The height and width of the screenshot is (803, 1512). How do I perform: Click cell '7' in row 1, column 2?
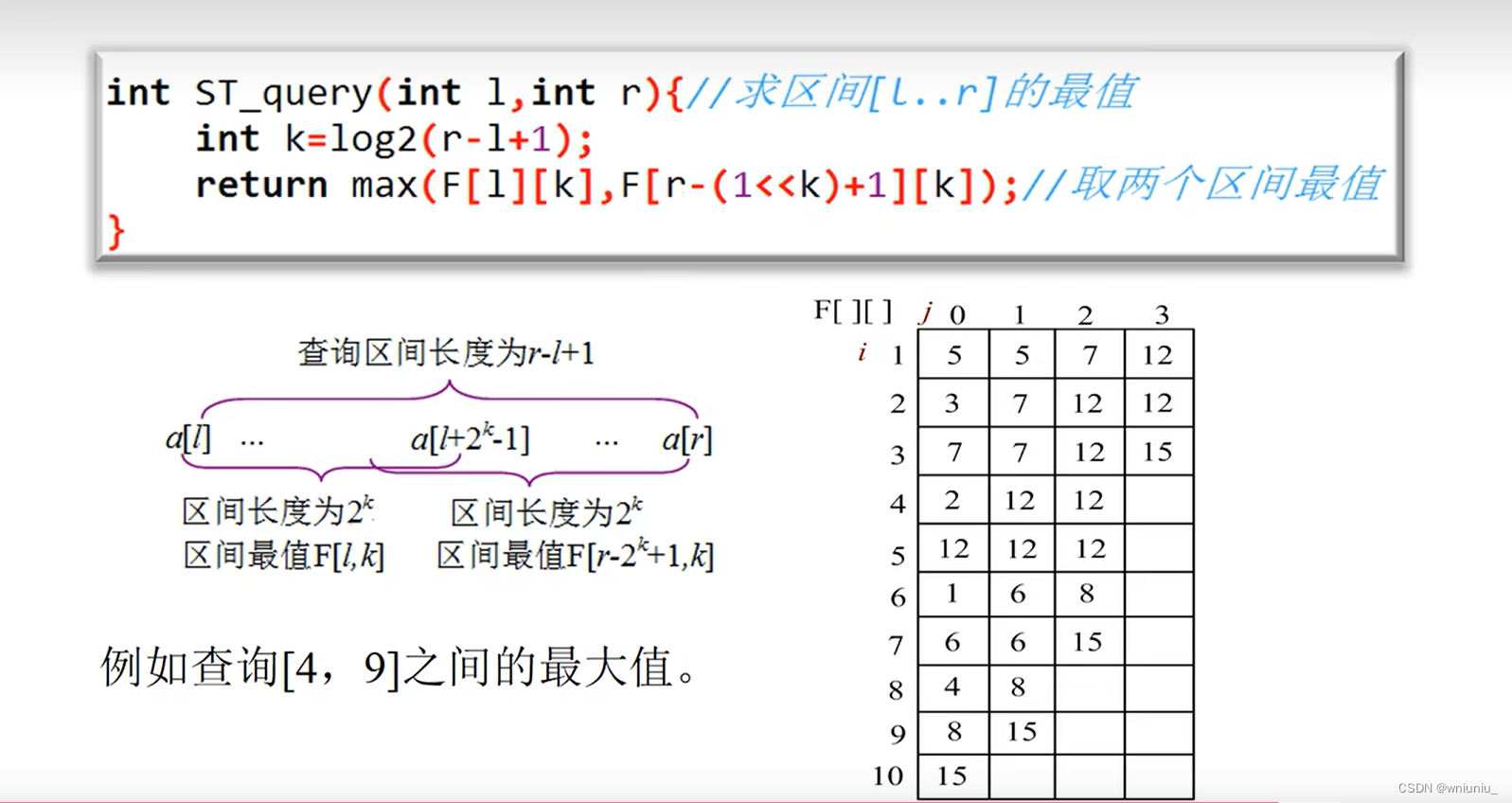[x=1090, y=355]
